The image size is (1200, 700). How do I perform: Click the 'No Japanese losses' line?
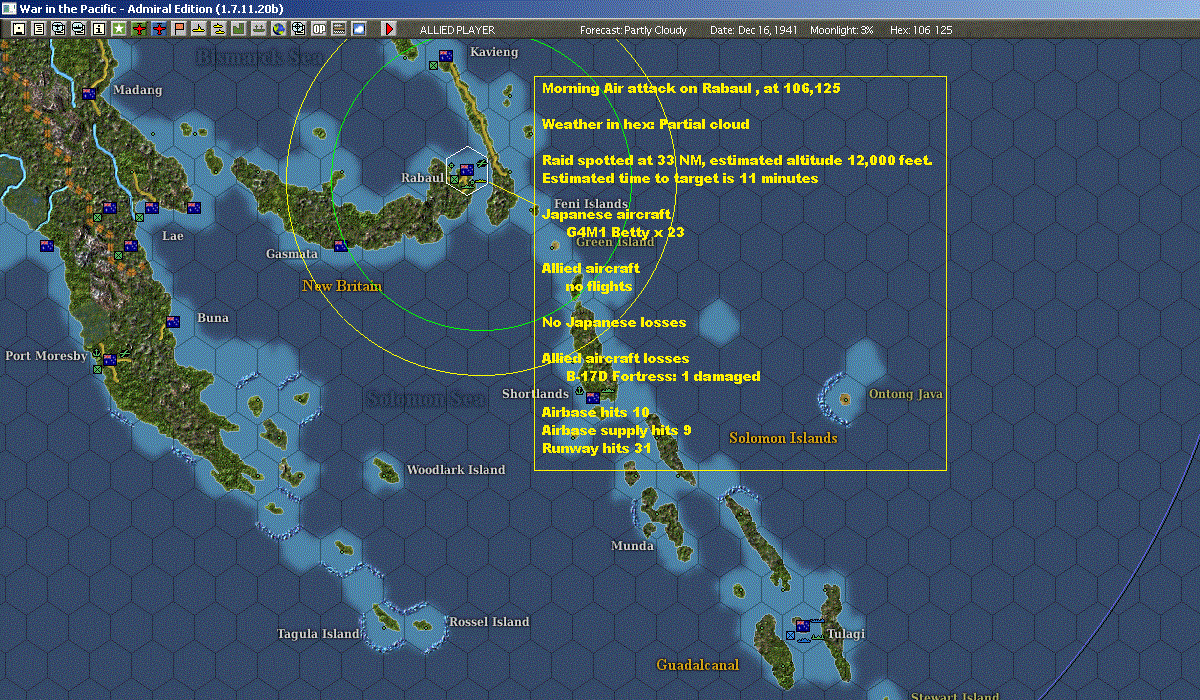[x=614, y=322]
